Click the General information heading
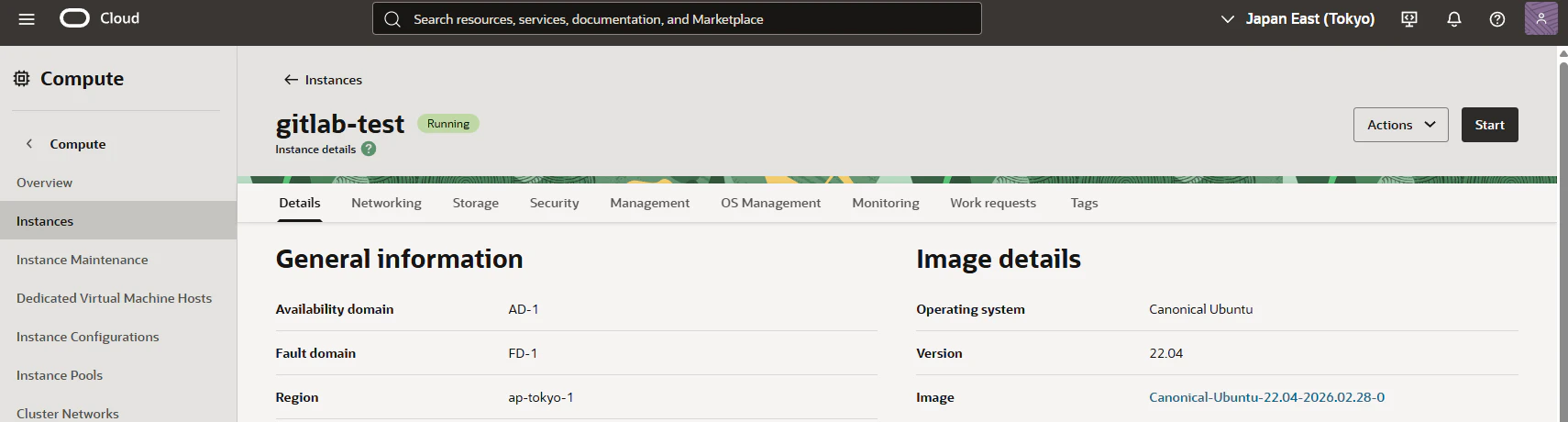 tap(399, 259)
